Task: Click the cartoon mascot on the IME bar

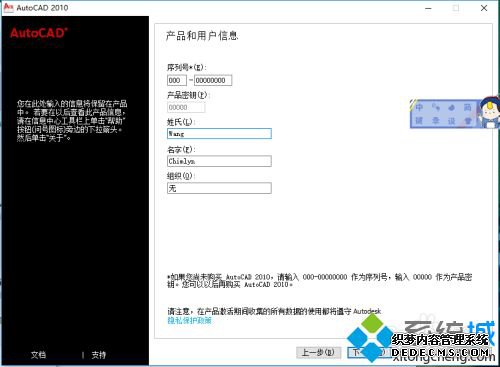Action: pos(489,112)
